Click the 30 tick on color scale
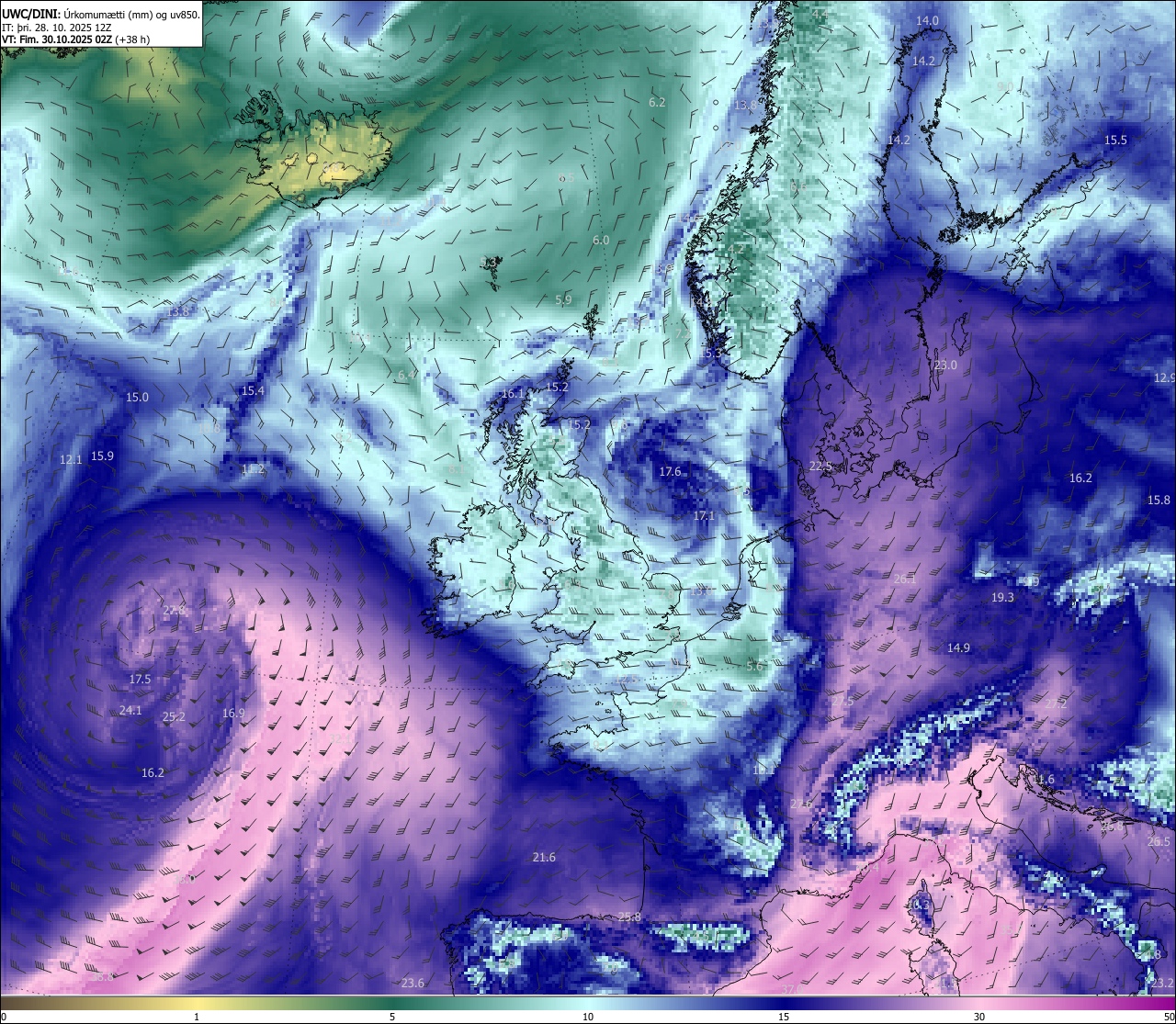1176x1024 pixels. [979, 1017]
